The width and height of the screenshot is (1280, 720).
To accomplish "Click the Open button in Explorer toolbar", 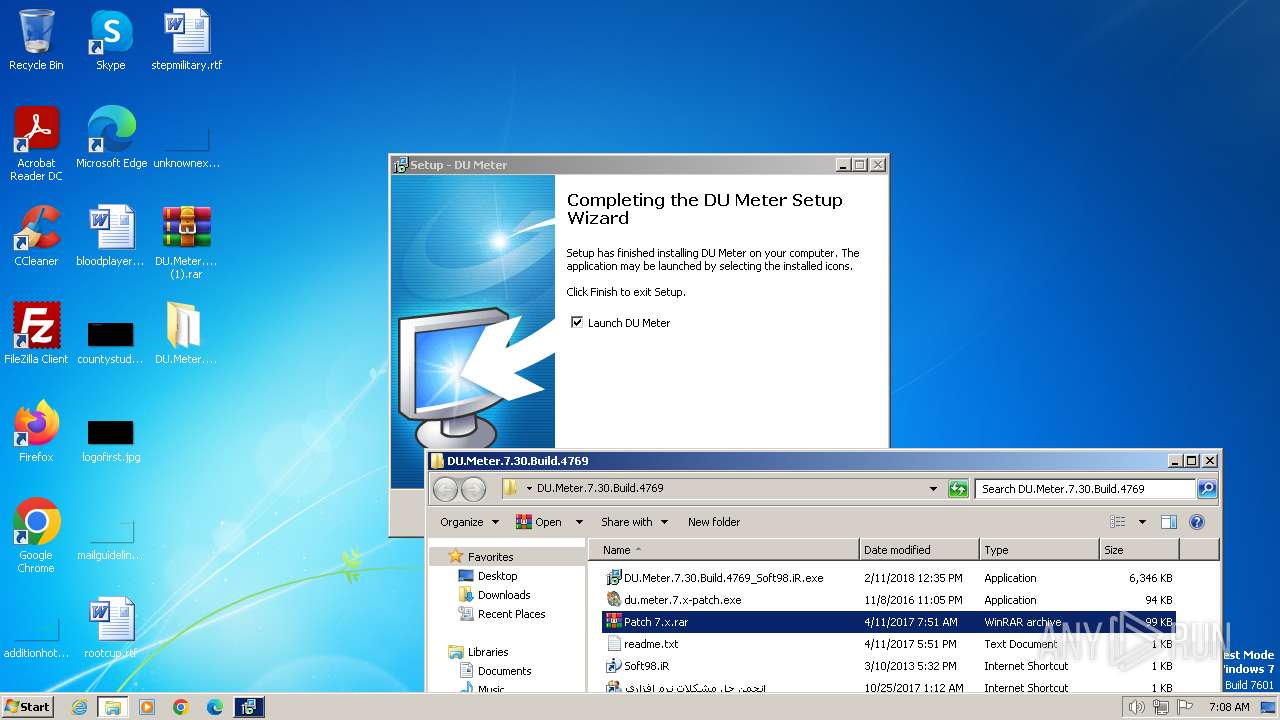I will point(539,522).
